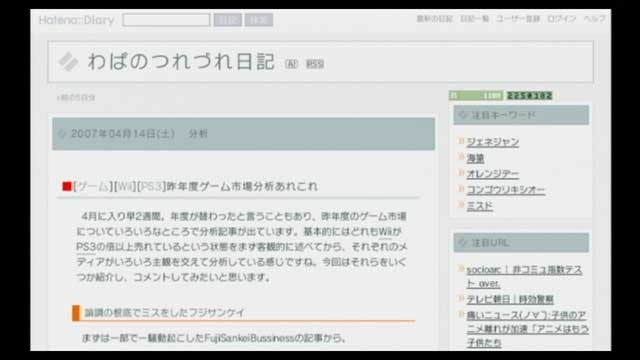Open the コンゴウリキシオー keyword link
This screenshot has width=640, height=360.
point(506,190)
